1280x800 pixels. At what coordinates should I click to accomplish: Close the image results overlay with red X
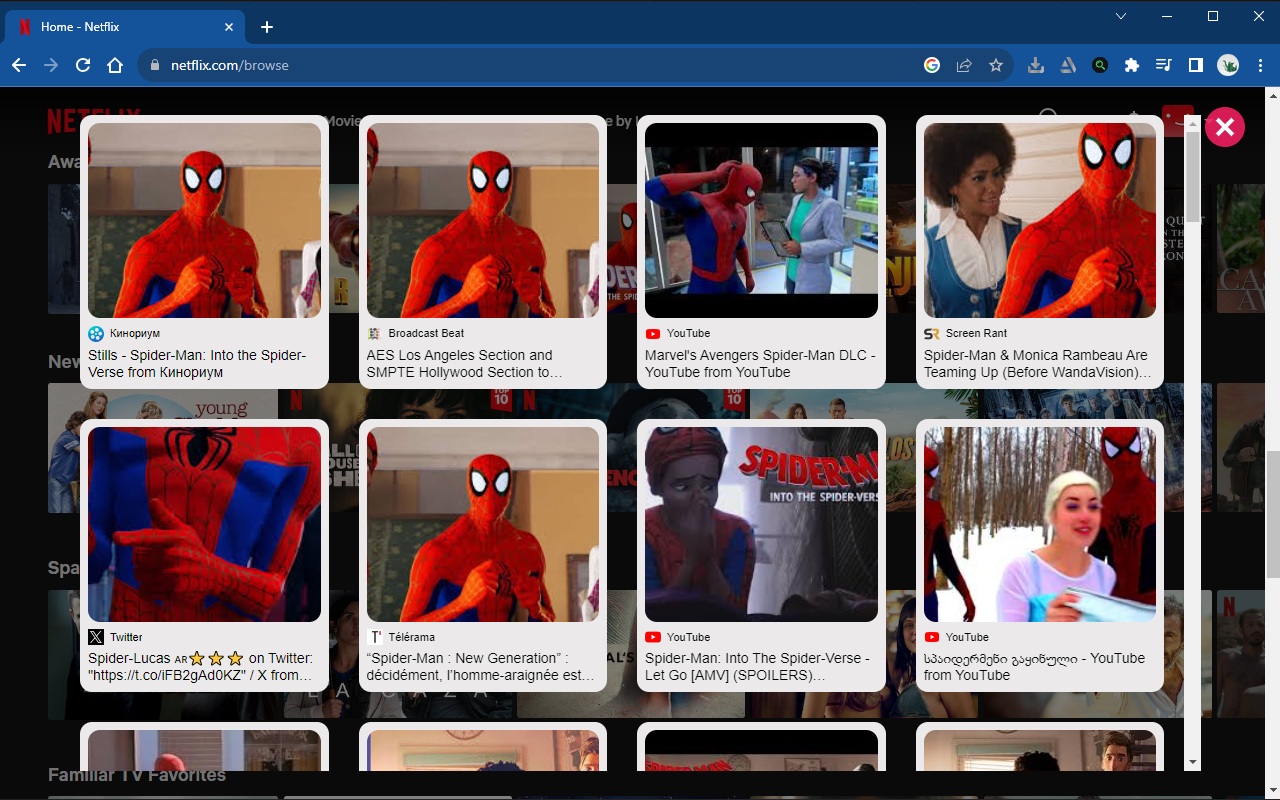pyautogui.click(x=1225, y=127)
